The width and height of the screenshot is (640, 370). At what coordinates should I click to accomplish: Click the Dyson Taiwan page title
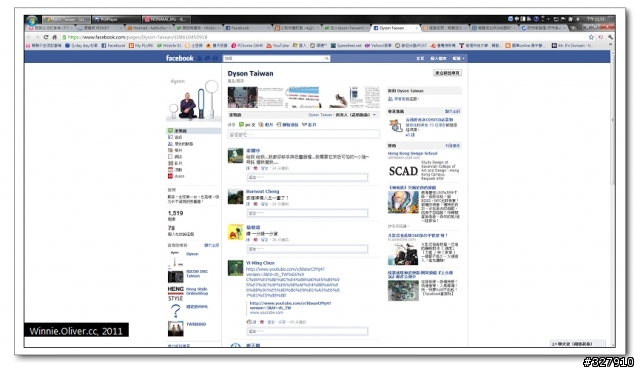[x=250, y=73]
